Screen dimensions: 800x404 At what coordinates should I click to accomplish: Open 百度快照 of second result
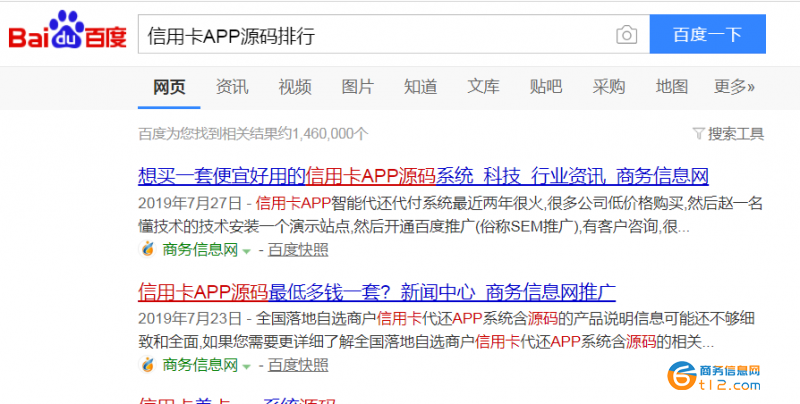point(298,365)
